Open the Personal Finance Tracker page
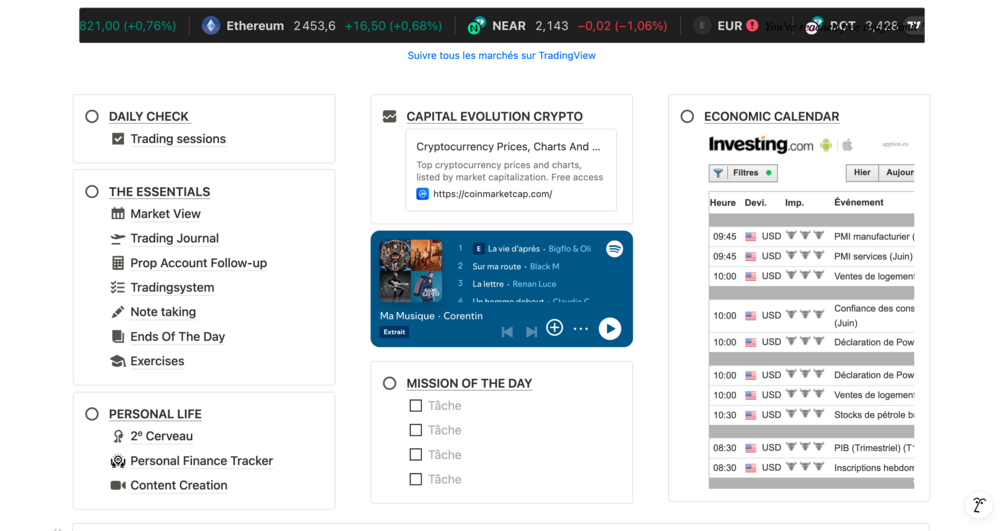The height and width of the screenshot is (531, 1005). (x=201, y=460)
